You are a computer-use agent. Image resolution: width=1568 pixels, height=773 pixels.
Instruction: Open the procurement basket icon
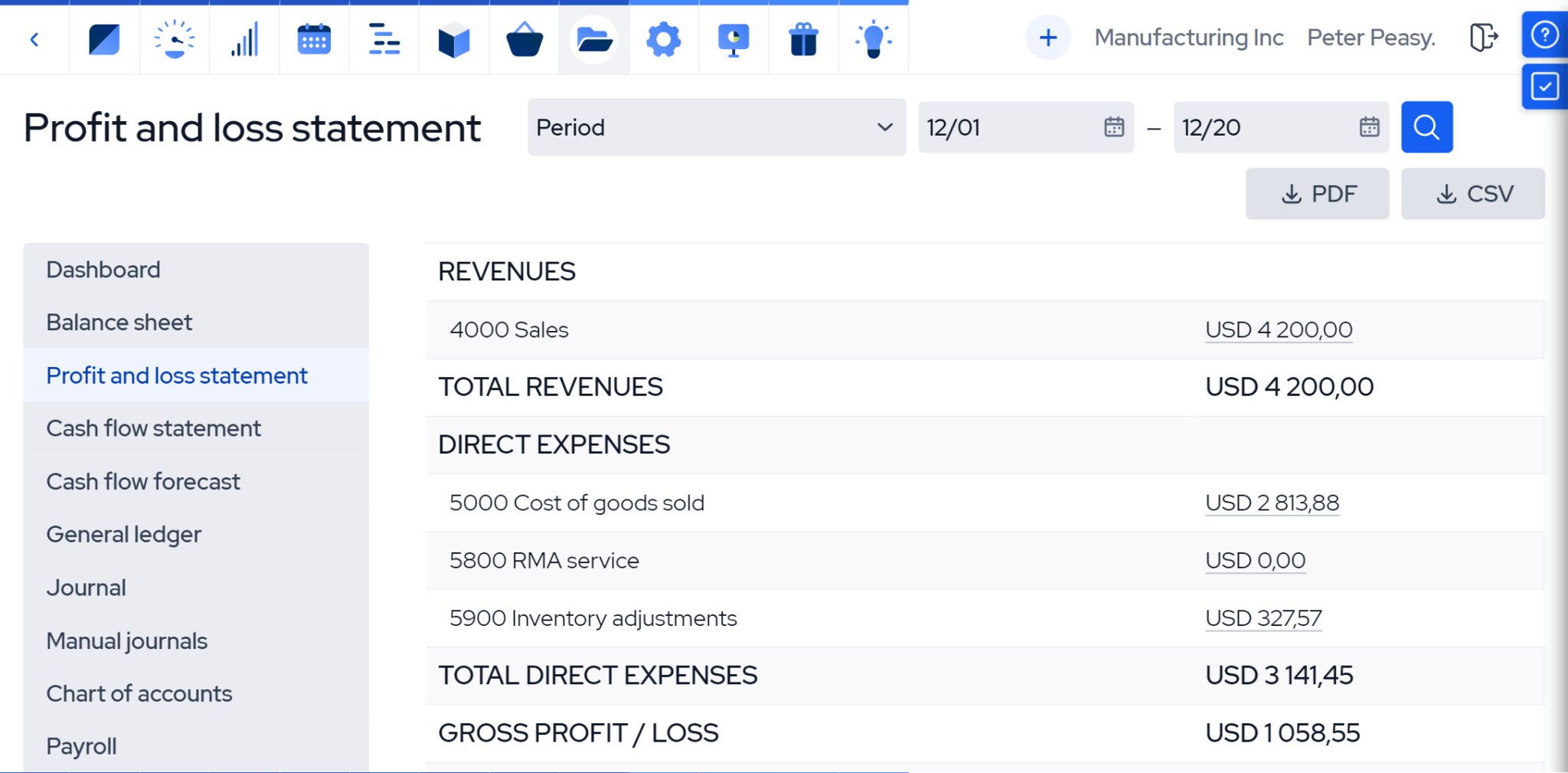[x=524, y=38]
